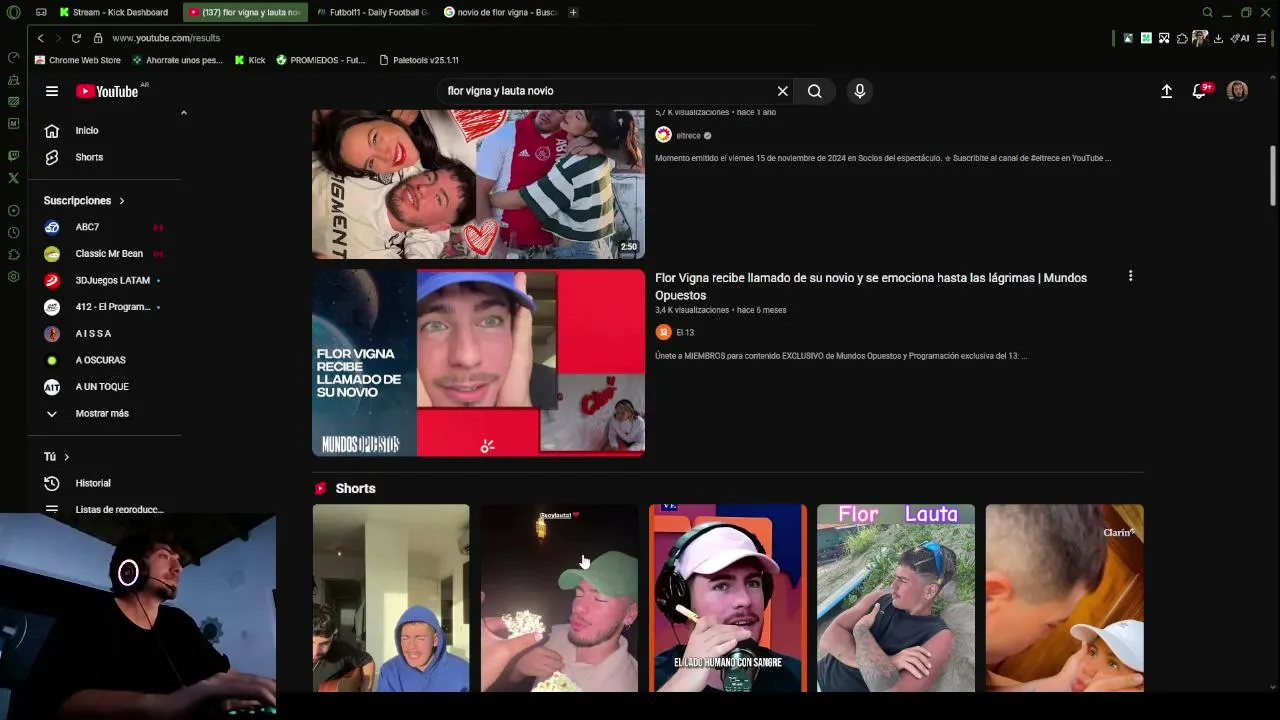This screenshot has width=1280, height=720.
Task: Submit search with magnifier button
Action: click(815, 91)
